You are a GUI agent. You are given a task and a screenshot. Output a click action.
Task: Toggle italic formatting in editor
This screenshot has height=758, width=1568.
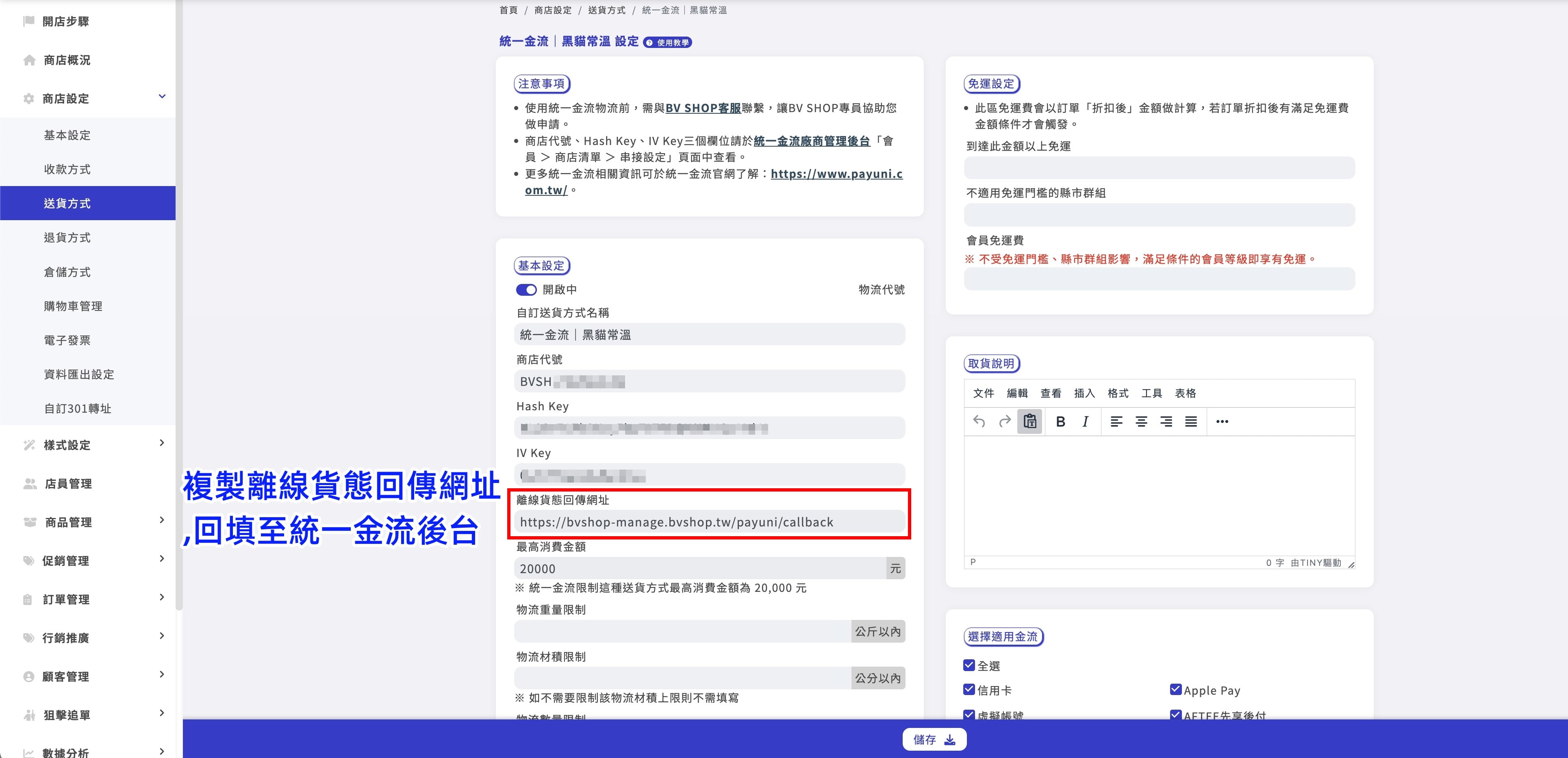tap(1085, 422)
